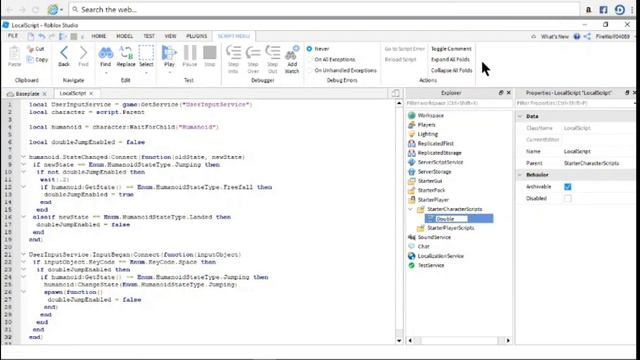Image resolution: width=640 pixels, height=360 pixels.
Task: Click the Paste icon in Clipboard
Action: (14, 54)
